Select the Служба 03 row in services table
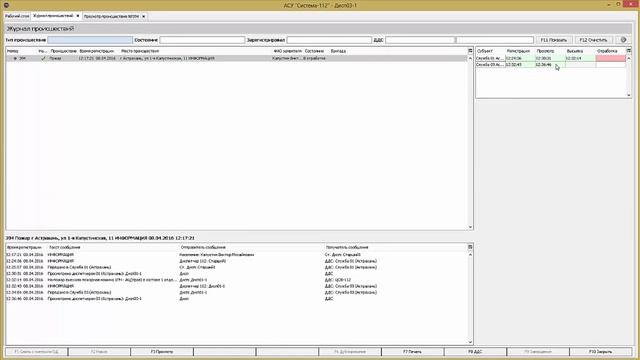Screen dimensions: 640x360 pos(551,64)
